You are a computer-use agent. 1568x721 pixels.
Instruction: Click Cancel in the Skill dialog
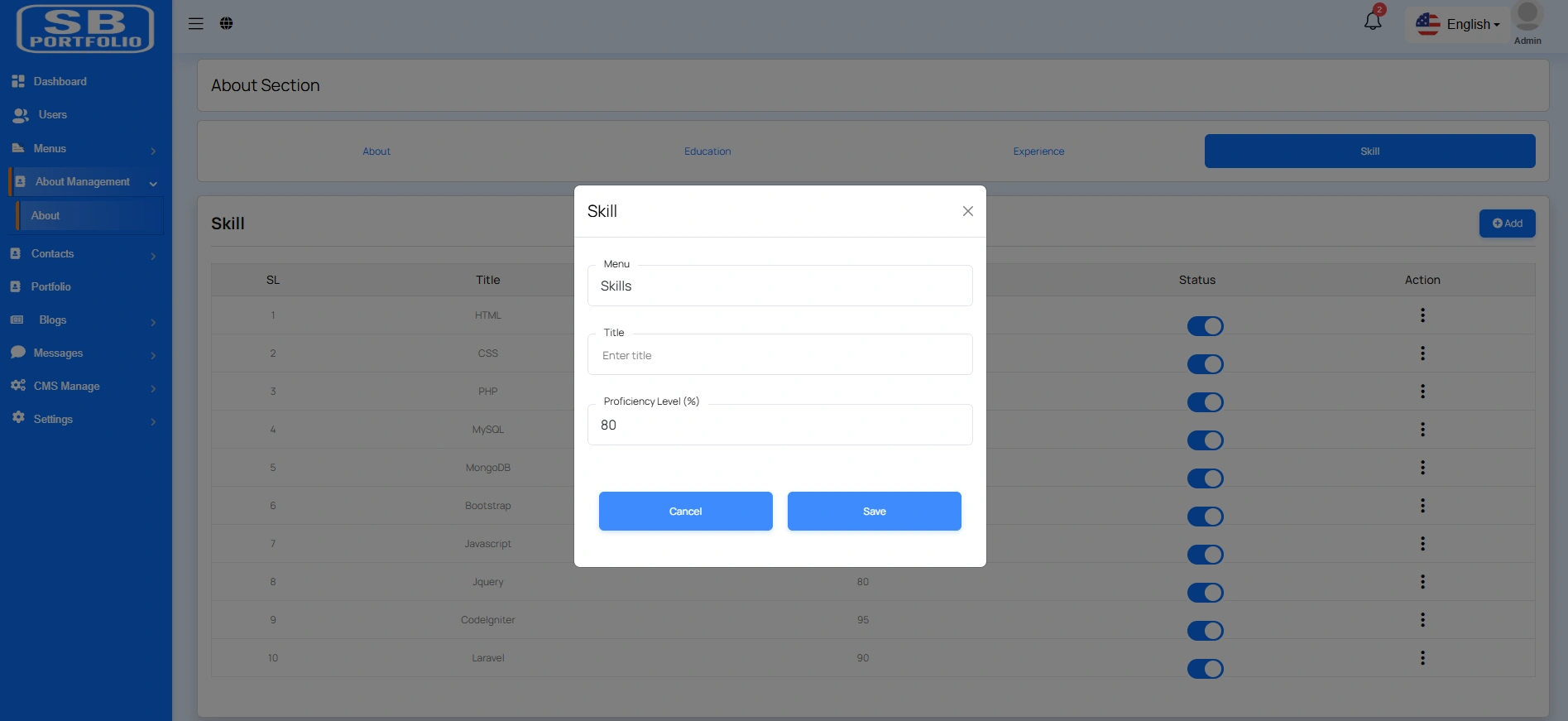(685, 512)
